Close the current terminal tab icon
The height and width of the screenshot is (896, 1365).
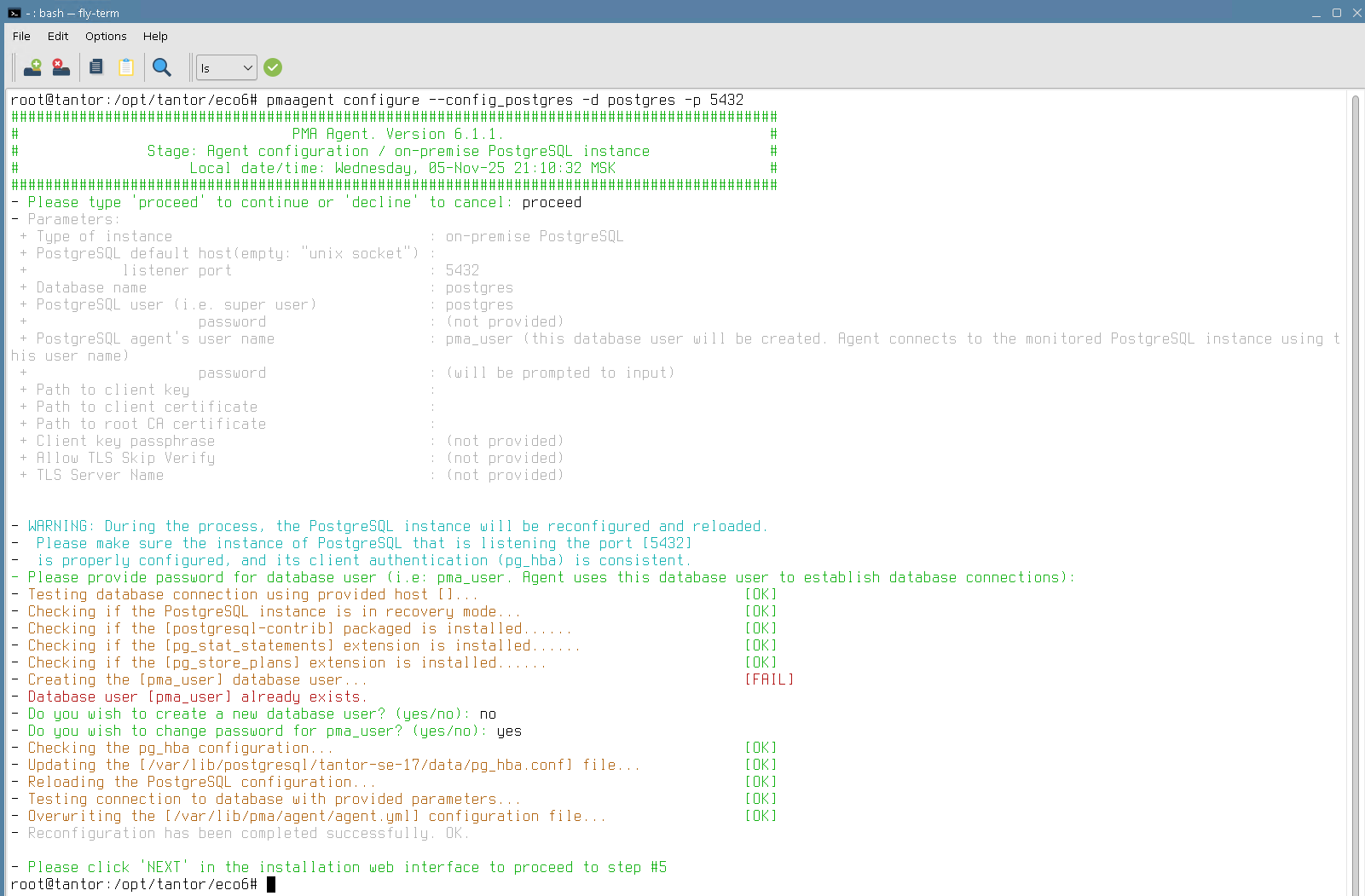pyautogui.click(x=61, y=67)
